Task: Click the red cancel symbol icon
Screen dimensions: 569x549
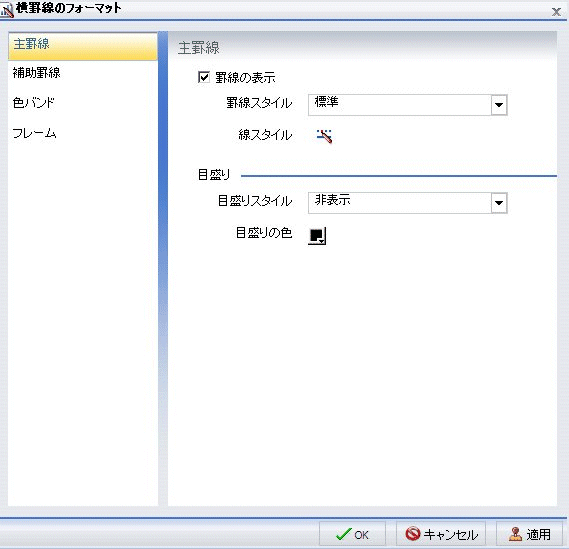Action: tap(413, 534)
